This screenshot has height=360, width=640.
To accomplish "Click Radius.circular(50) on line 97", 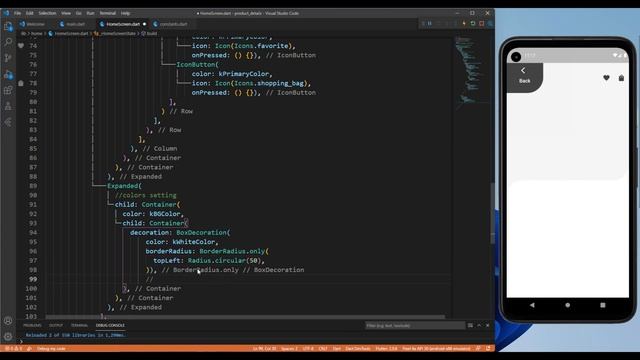I will (x=224, y=260).
